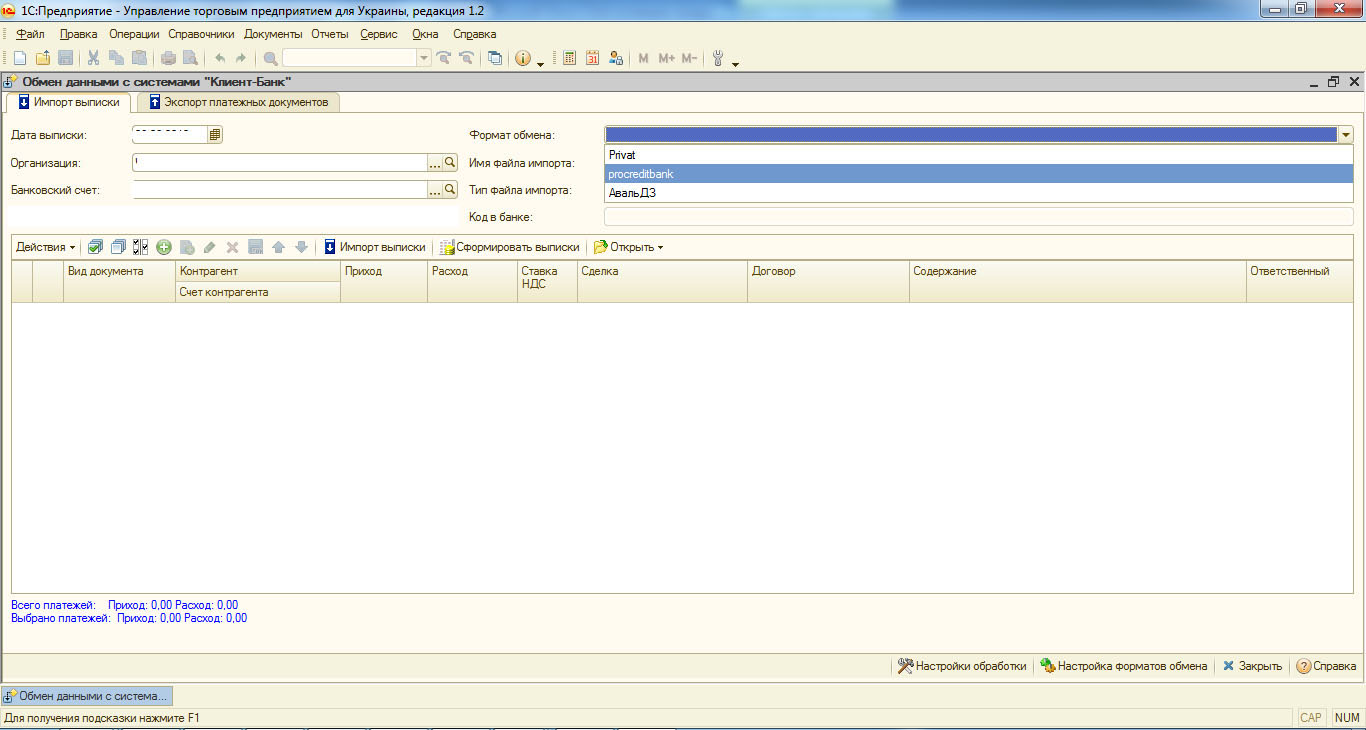Click the Move down arrow icon

[x=301, y=247]
